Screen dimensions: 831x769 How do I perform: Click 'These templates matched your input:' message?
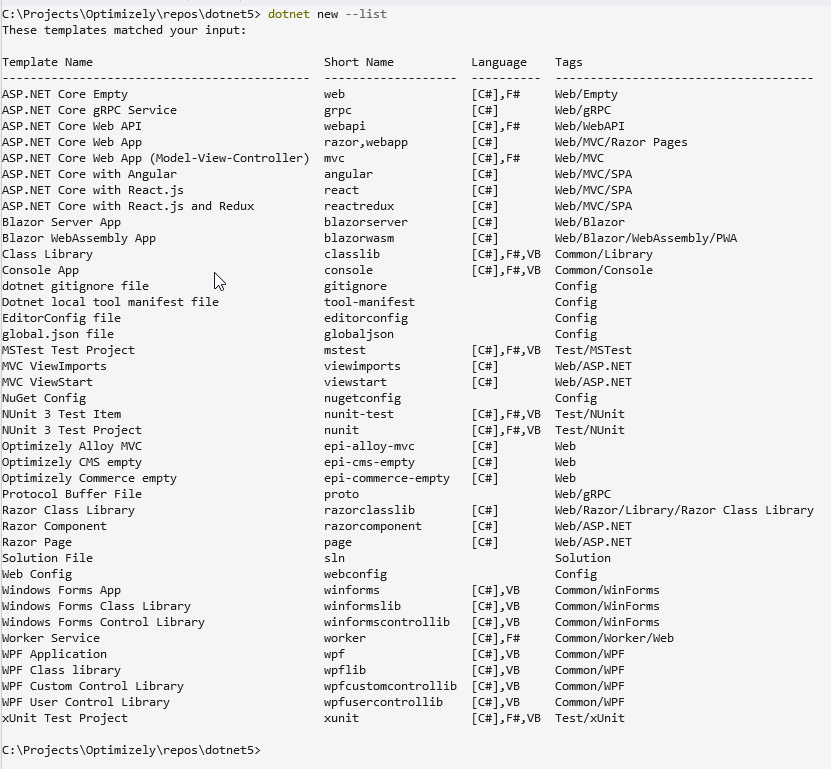point(124,30)
